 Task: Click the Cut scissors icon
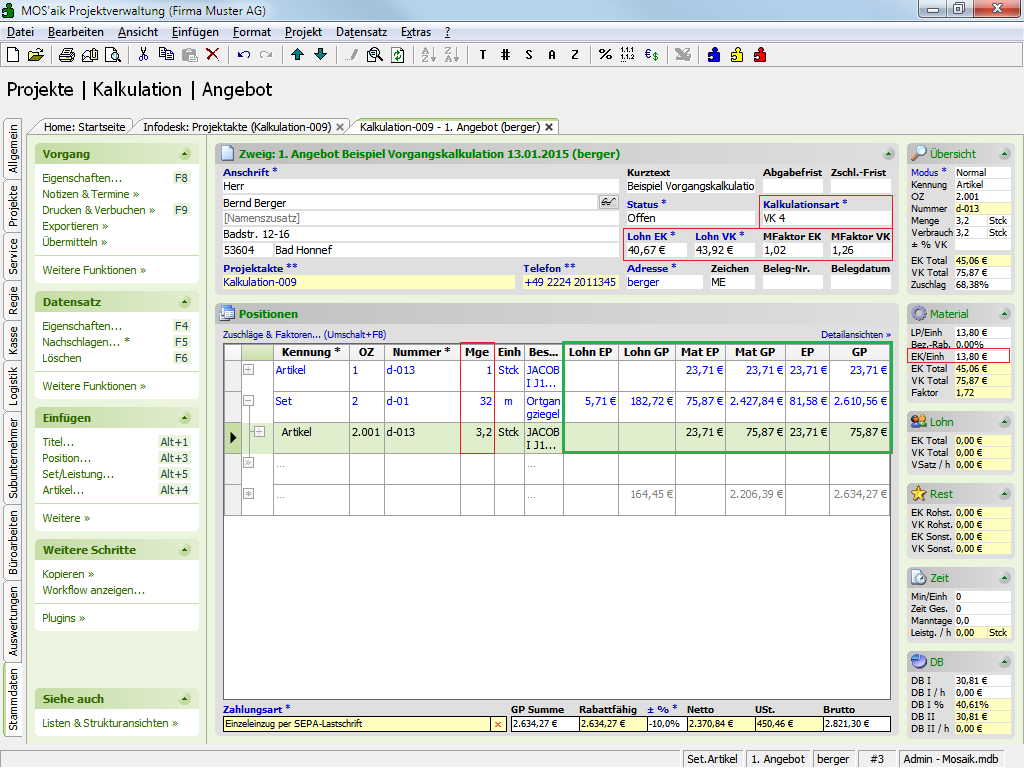pos(143,55)
